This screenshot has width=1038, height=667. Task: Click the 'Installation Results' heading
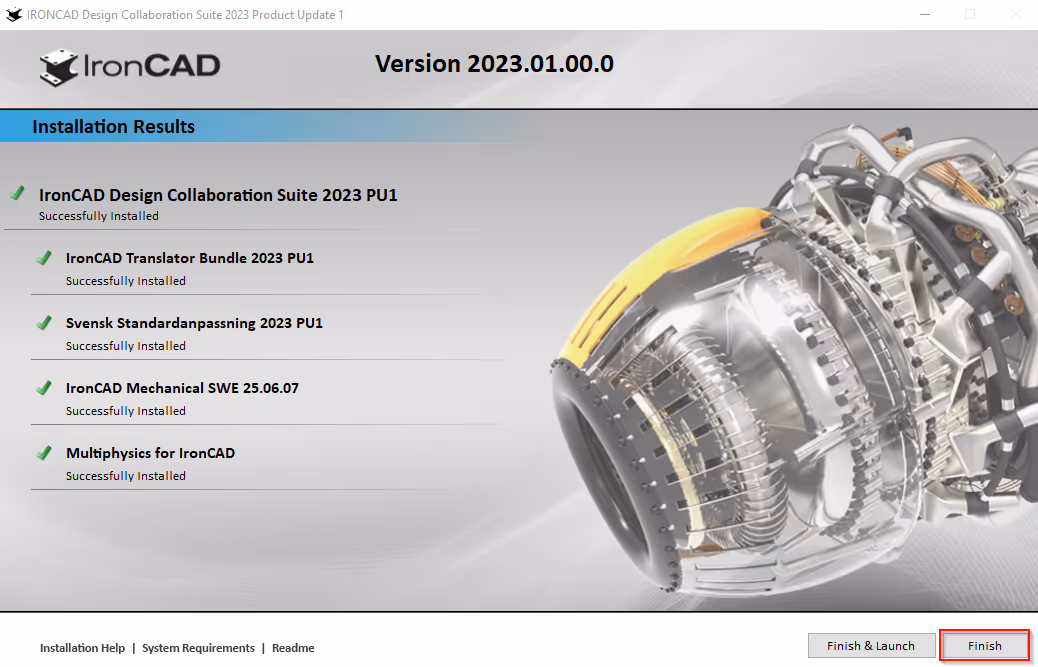[x=113, y=126]
